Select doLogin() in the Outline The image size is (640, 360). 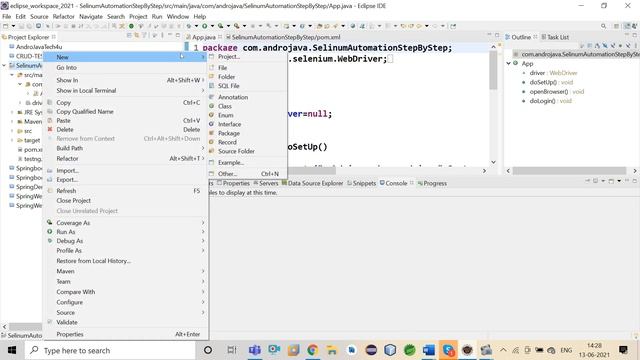pos(550,101)
